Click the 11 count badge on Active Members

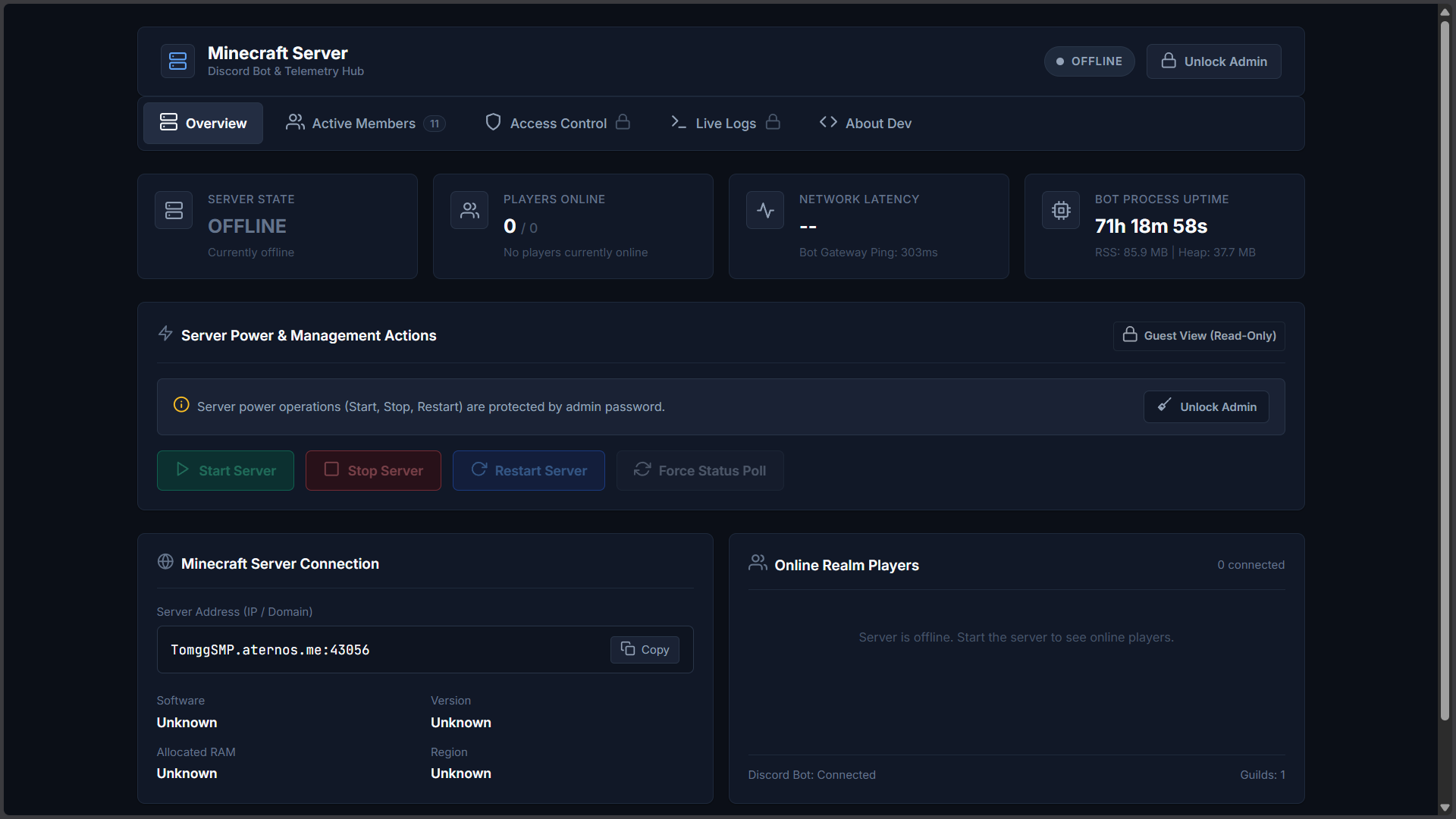pyautogui.click(x=435, y=124)
